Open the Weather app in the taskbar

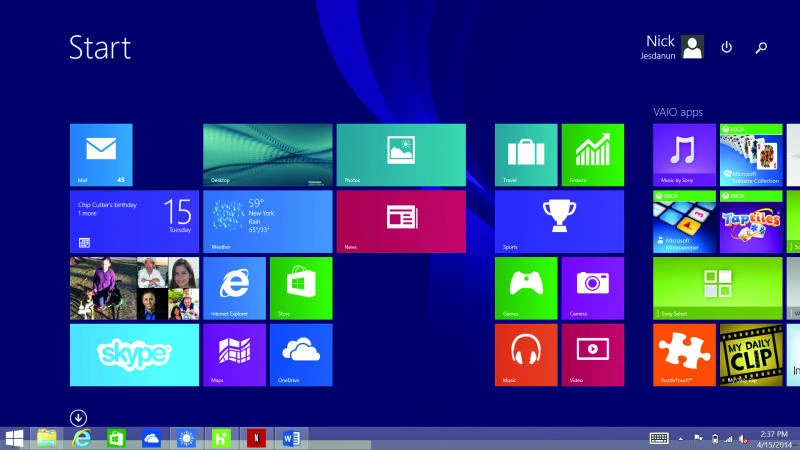[186, 438]
